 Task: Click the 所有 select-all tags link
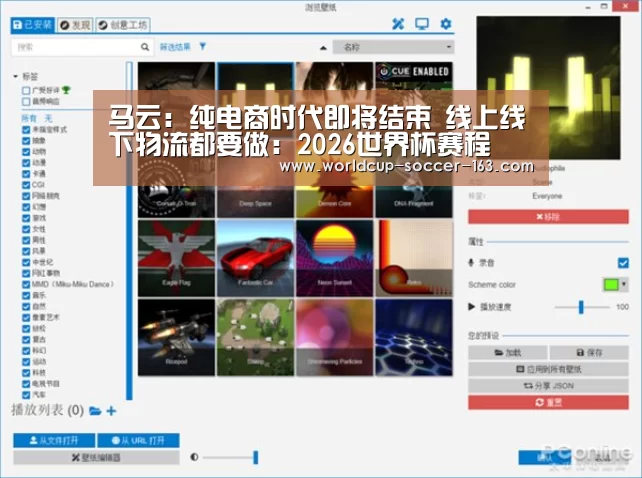click(29, 118)
